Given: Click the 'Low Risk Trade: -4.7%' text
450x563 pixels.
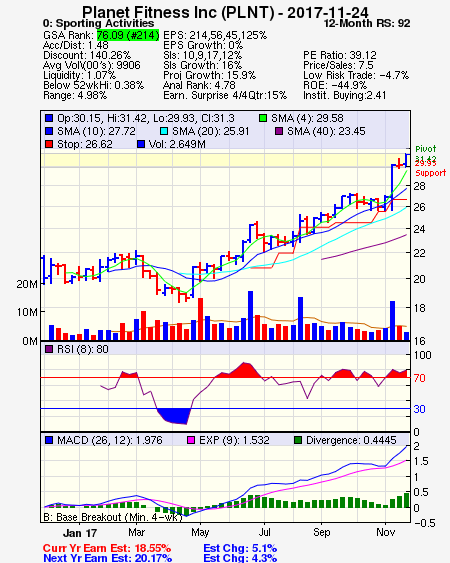Looking at the screenshot, I should tap(356, 75).
